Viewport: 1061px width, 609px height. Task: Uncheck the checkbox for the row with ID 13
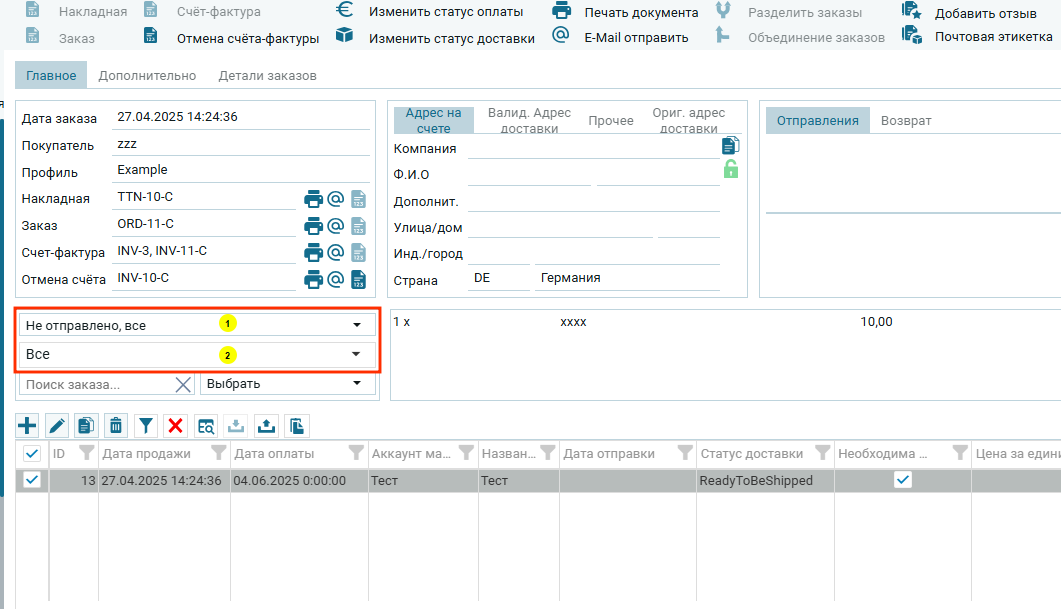point(32,480)
